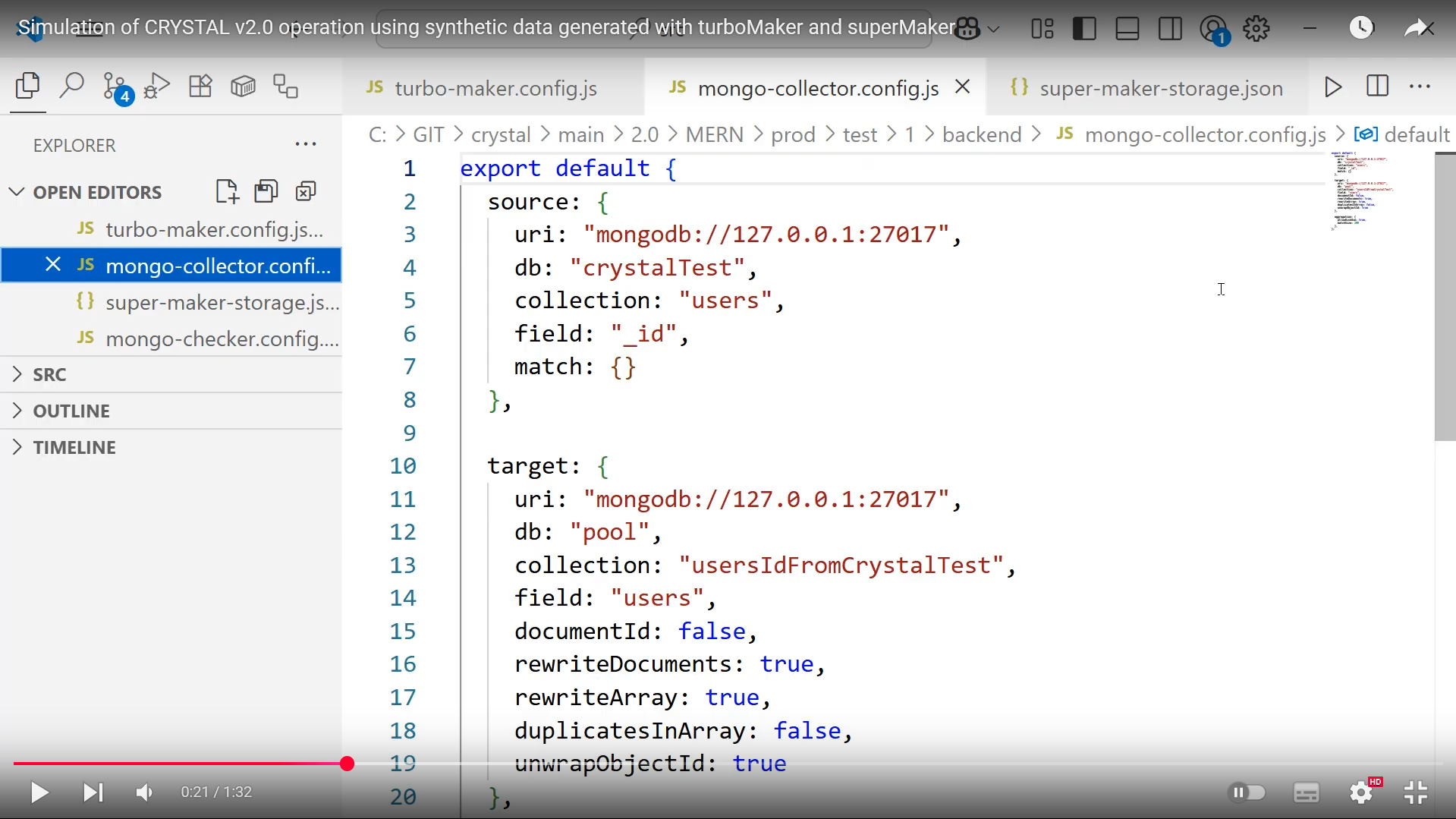The width and height of the screenshot is (1456, 819).
Task: Open mongo-checker.config in the open editors list
Action: 171,339
